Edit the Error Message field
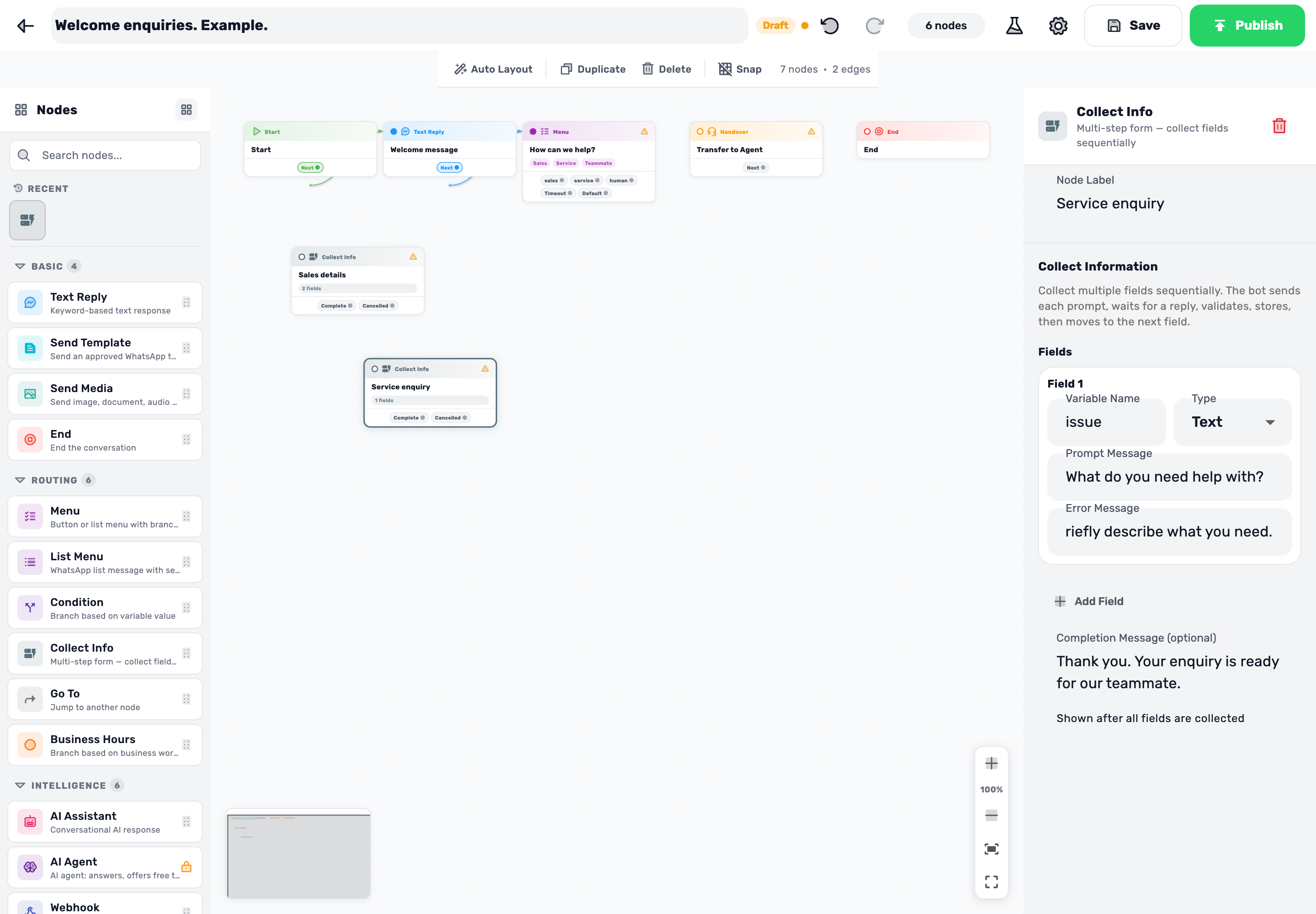 coord(1169,532)
